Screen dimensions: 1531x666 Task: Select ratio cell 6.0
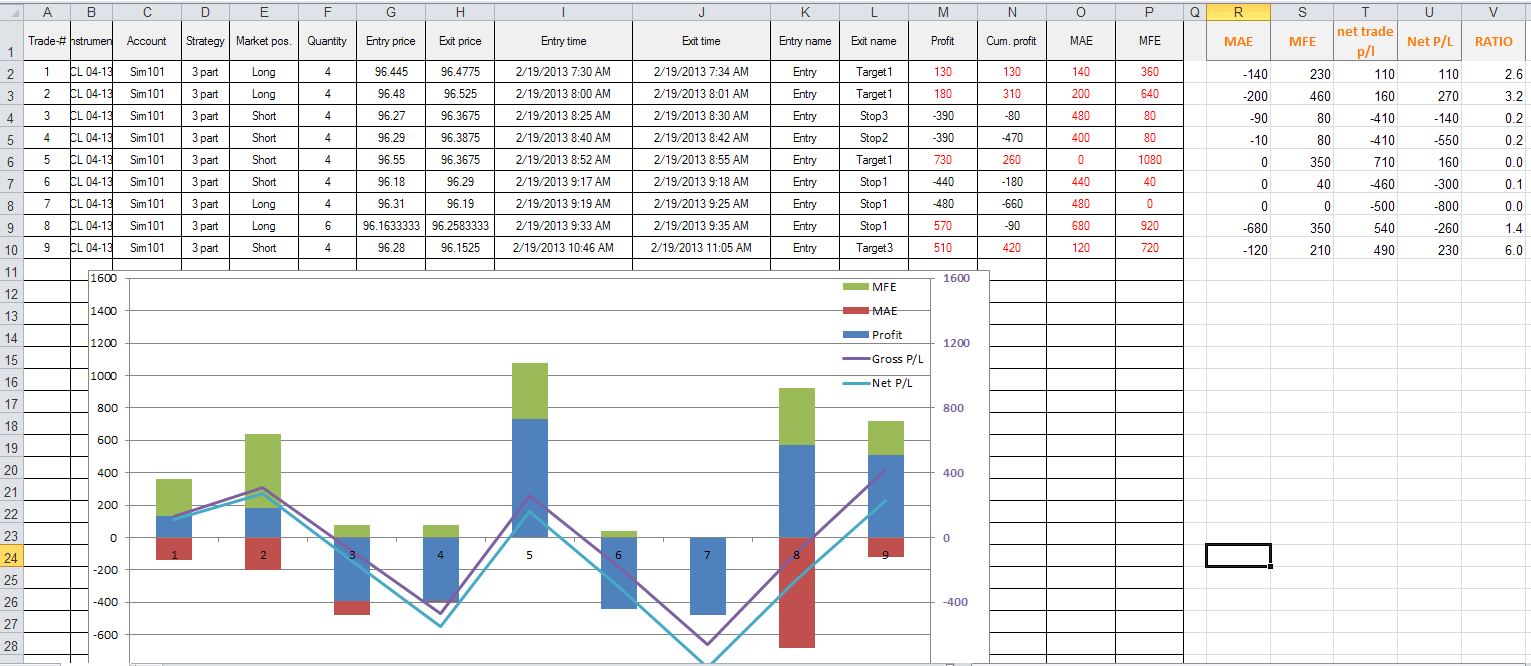[x=1494, y=250]
